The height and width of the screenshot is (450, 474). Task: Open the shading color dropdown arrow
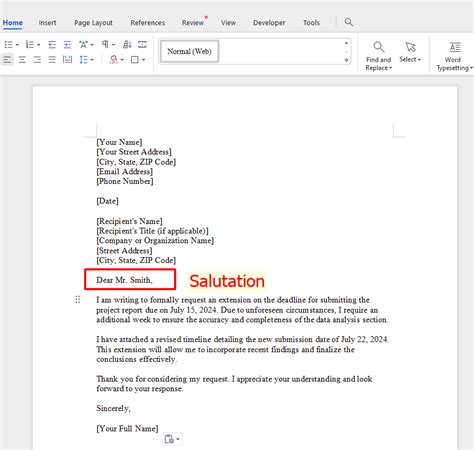coord(122,60)
